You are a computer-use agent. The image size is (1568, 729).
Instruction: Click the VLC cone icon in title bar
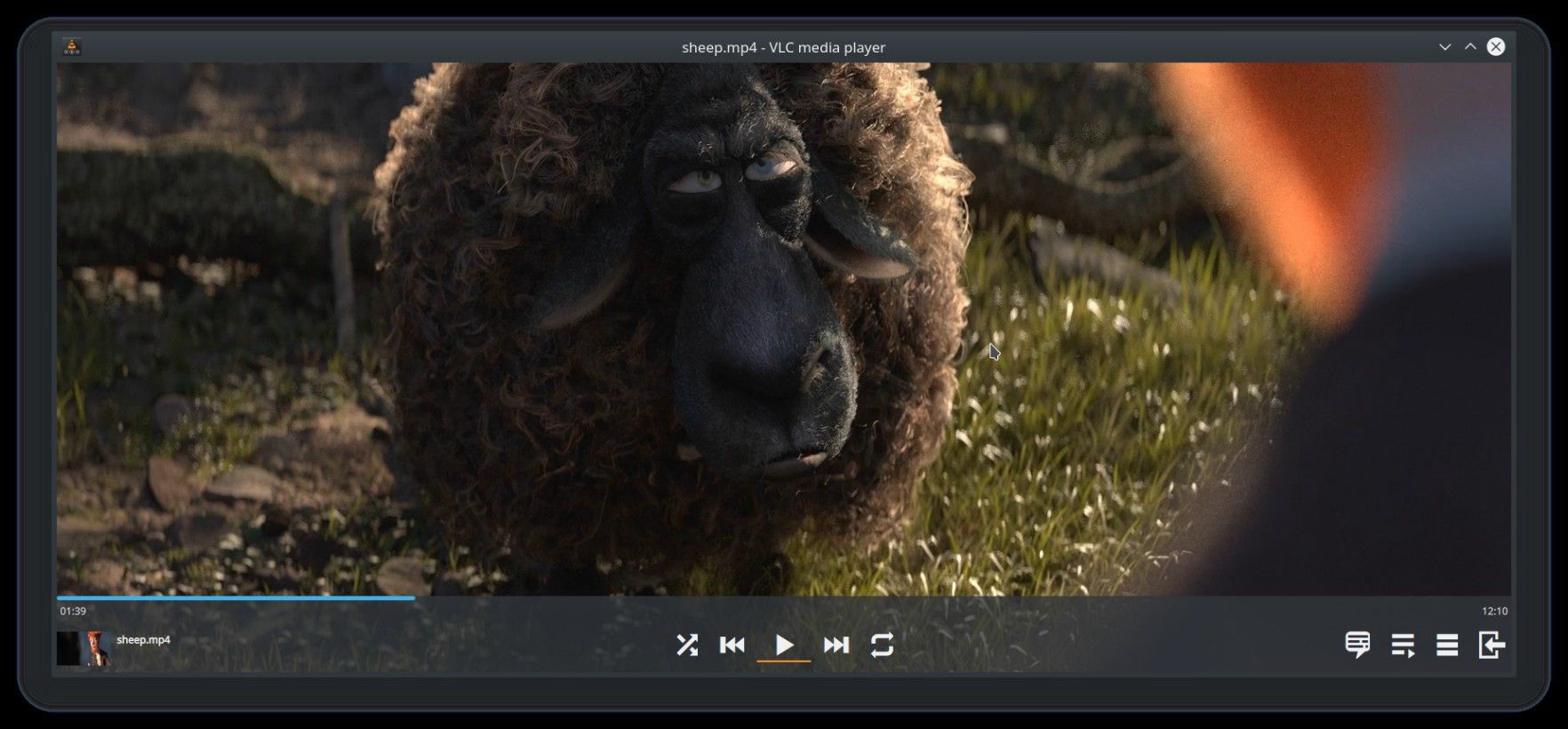tap(72, 47)
